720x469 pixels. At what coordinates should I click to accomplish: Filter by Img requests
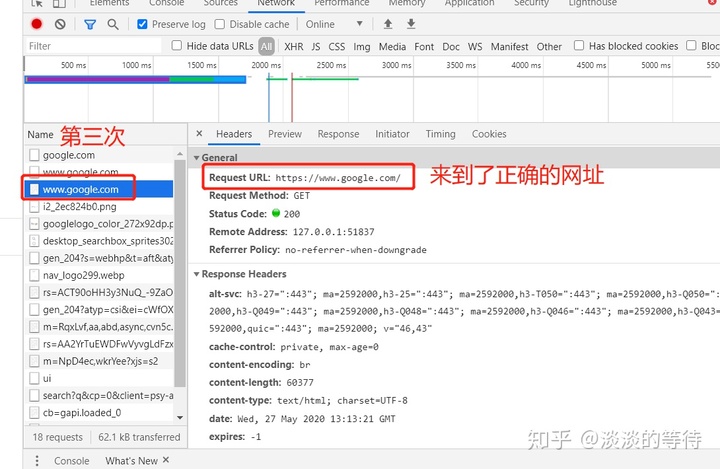tap(362, 46)
